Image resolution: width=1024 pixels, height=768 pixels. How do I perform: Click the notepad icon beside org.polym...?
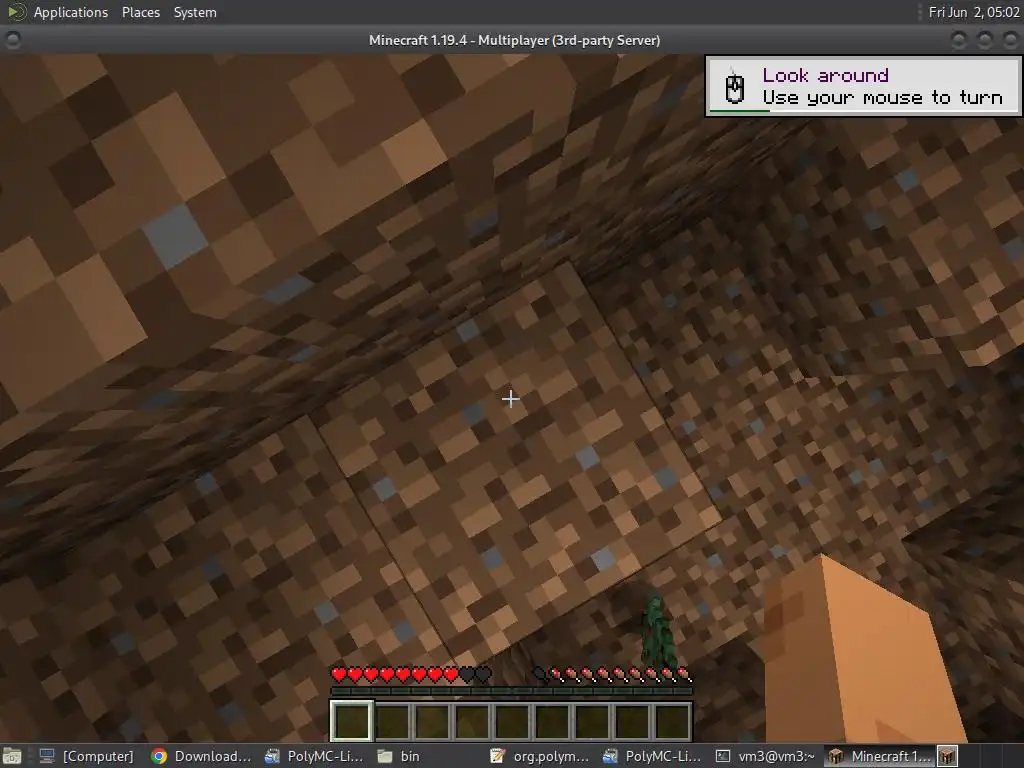tap(498, 756)
